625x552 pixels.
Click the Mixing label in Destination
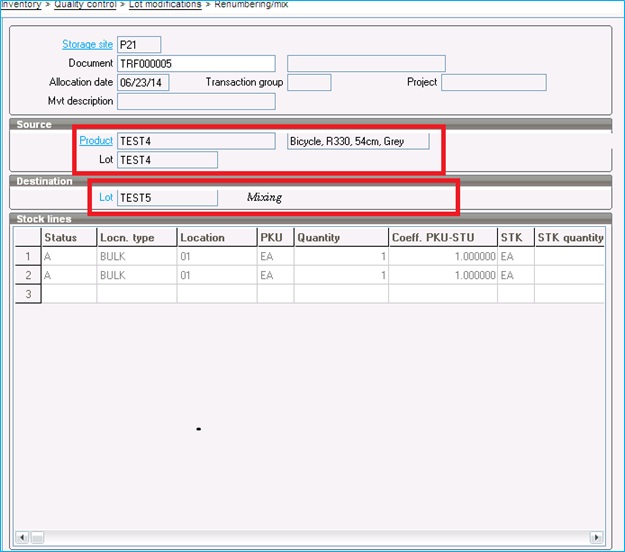coord(264,197)
